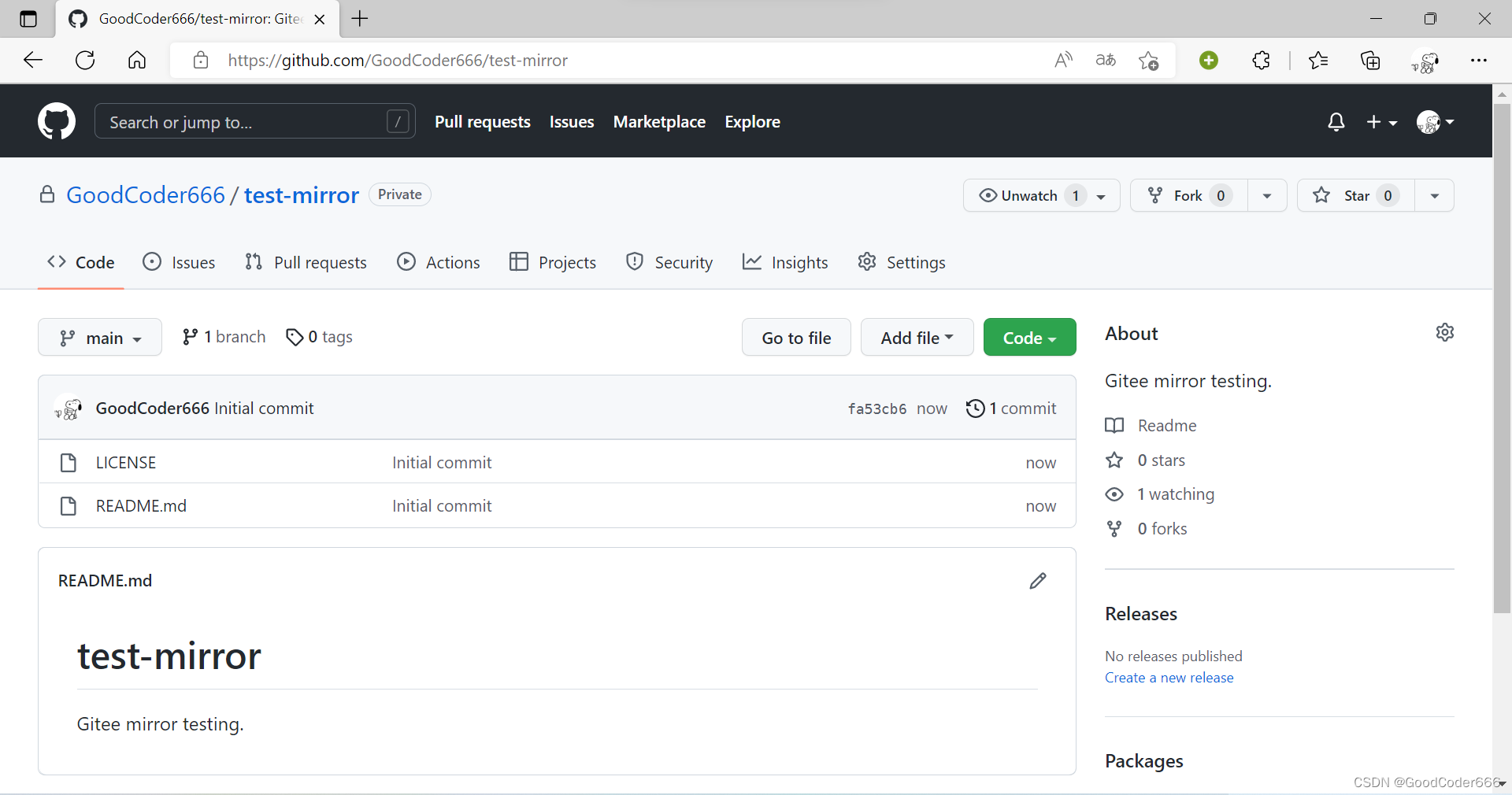Viewport: 1512px width, 795px height.
Task: Open the user avatar menu in GitHub header
Action: tap(1435, 122)
